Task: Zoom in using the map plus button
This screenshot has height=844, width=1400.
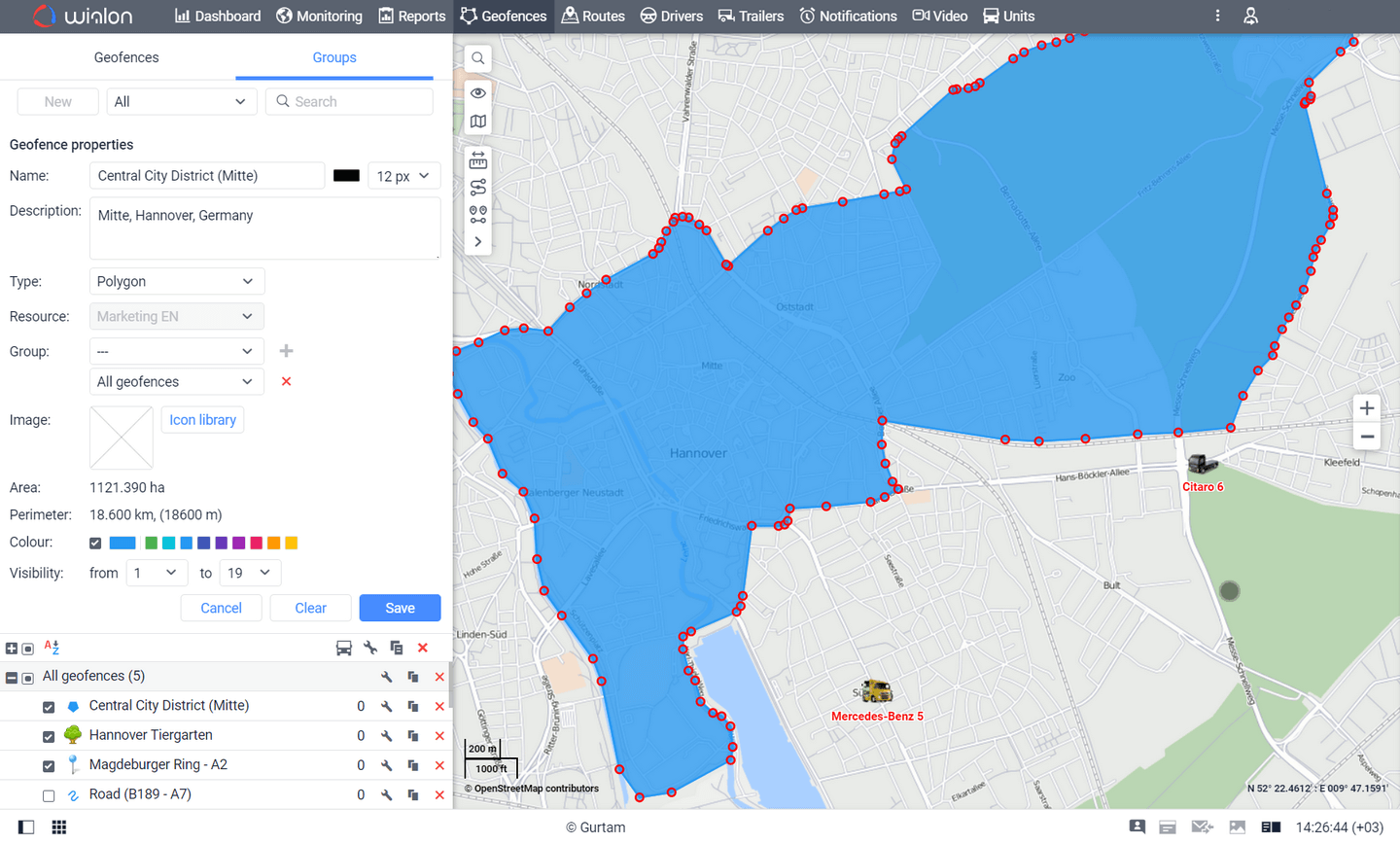Action: pyautogui.click(x=1366, y=408)
